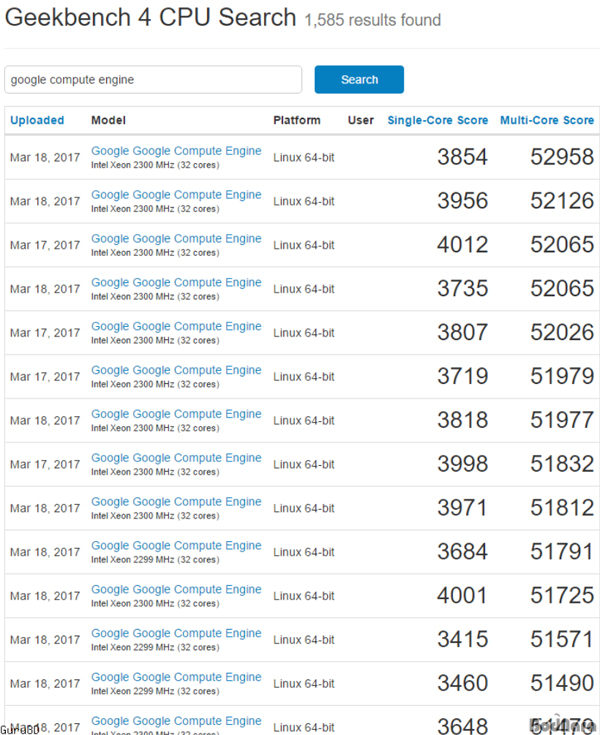Viewport: 600px width, 735px height.
Task: Select single-core score 3460
Action: click(463, 683)
